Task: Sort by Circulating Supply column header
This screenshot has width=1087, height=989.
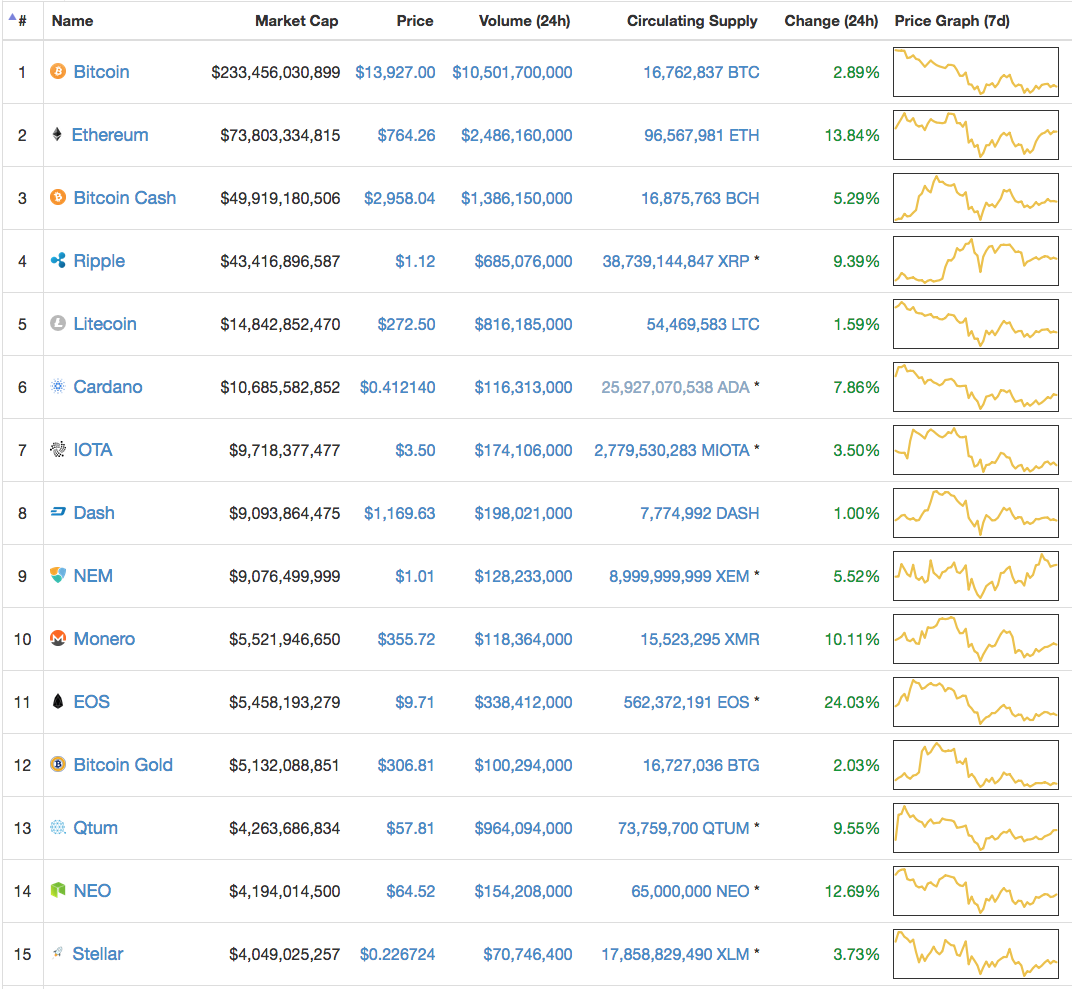Action: [x=692, y=21]
